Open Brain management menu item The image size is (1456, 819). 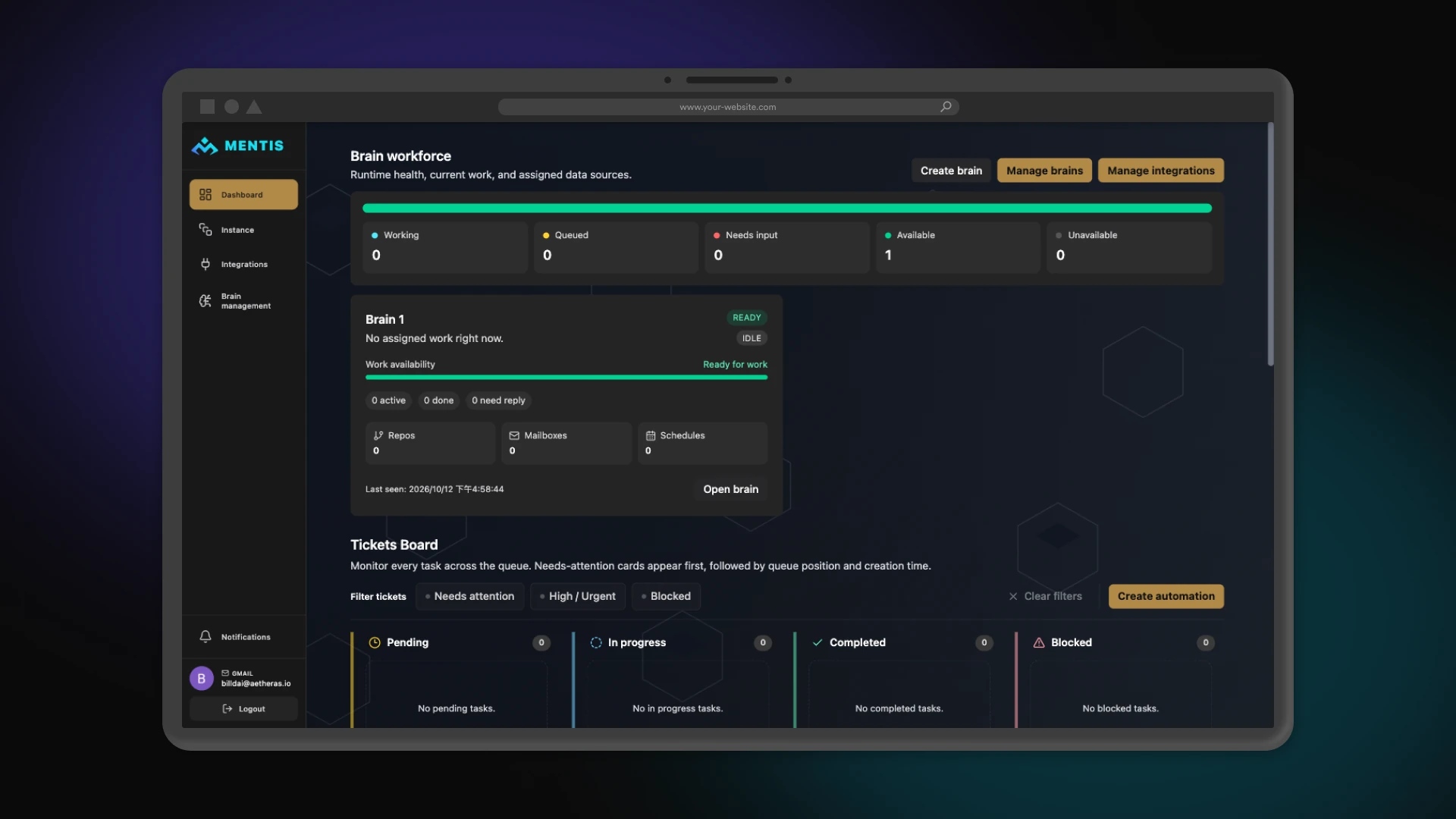243,301
